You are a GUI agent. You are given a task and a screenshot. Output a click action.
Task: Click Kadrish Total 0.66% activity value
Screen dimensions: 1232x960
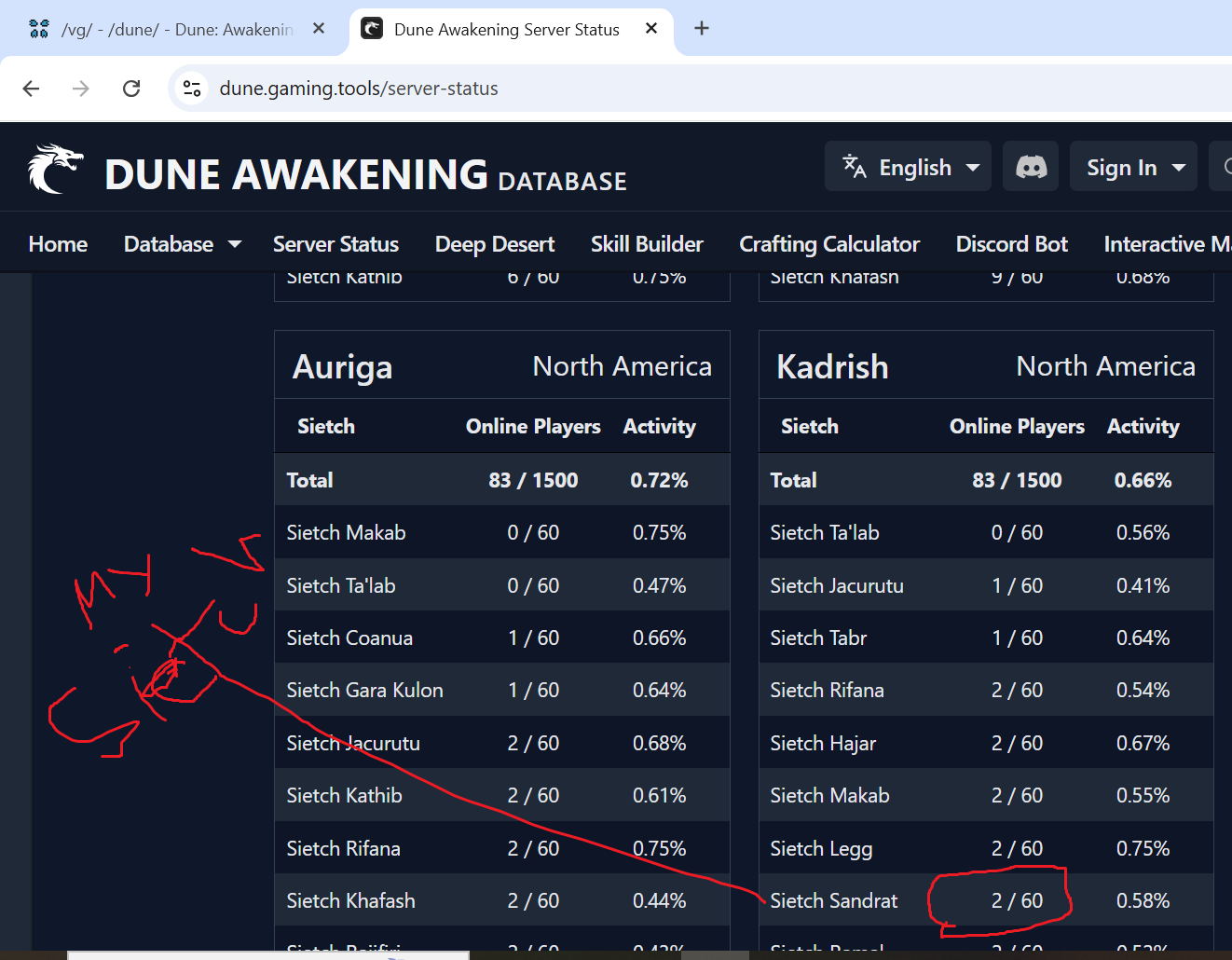tap(1143, 480)
